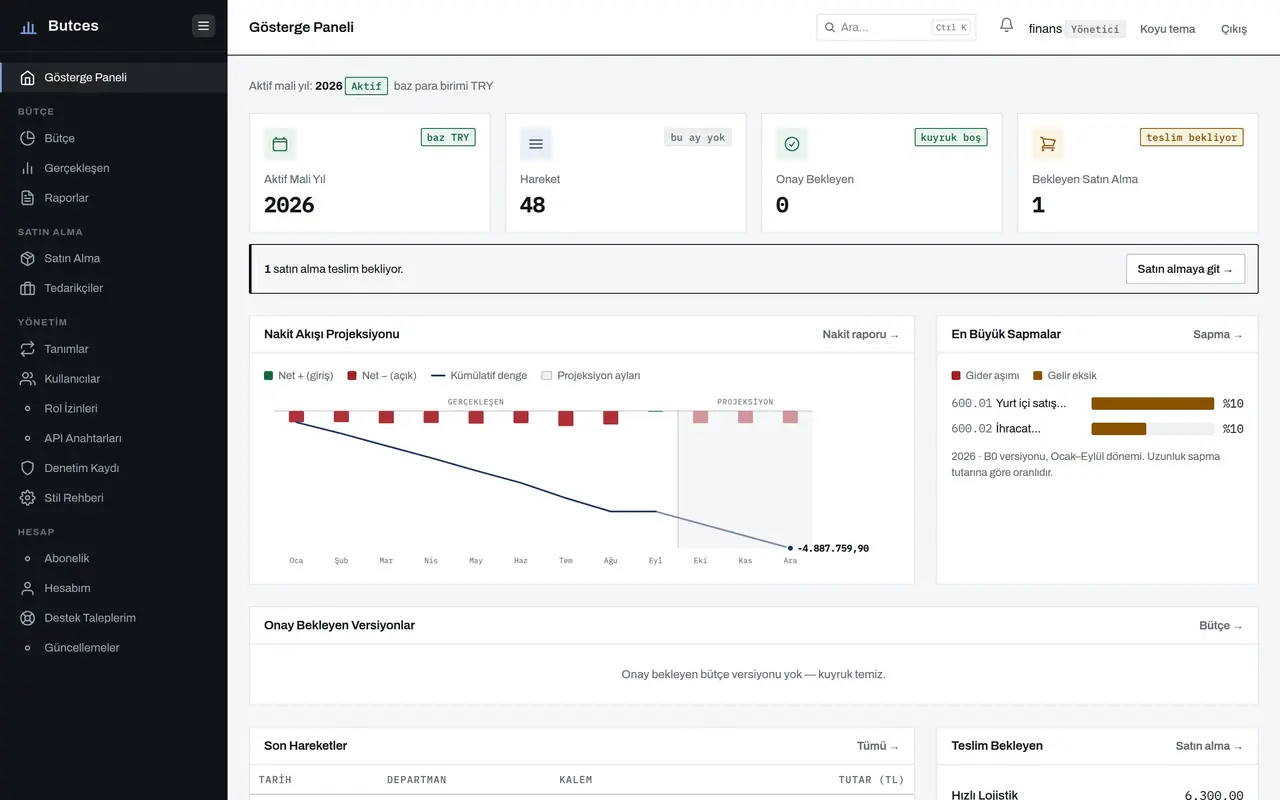Click the Net + (giriş) green legend swatch
This screenshot has height=800, width=1280.
point(269,376)
